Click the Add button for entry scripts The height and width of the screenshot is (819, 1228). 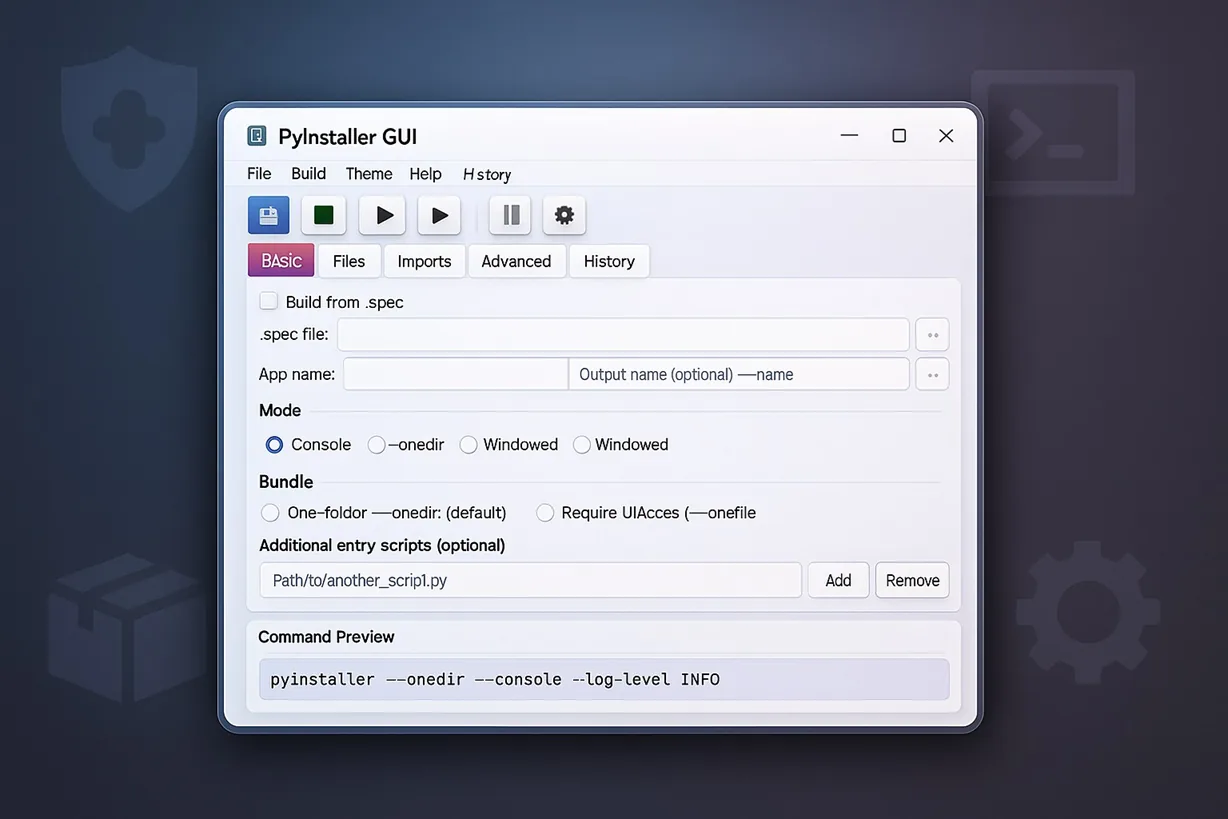click(x=838, y=580)
